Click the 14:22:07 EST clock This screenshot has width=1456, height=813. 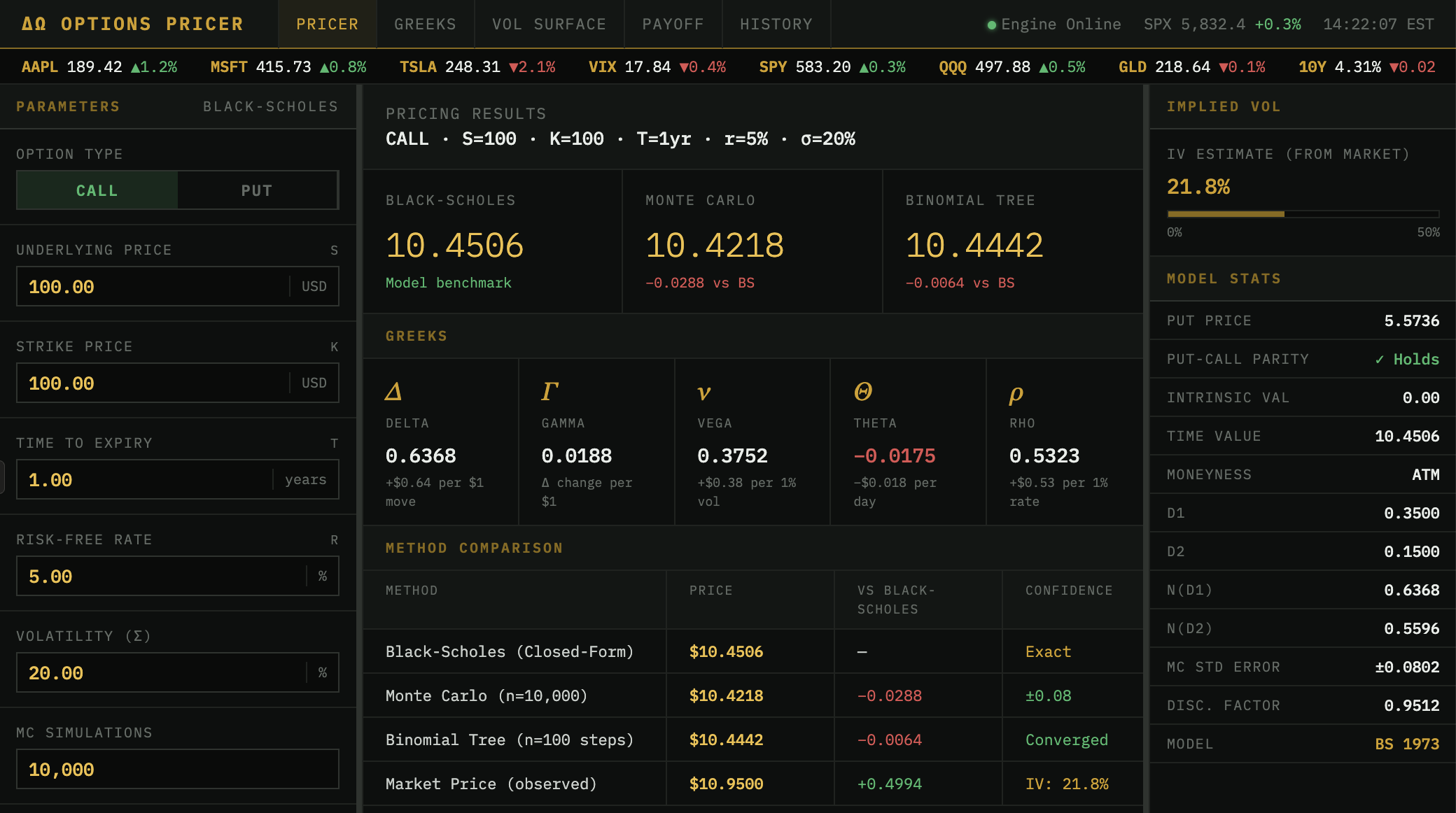click(x=1378, y=24)
